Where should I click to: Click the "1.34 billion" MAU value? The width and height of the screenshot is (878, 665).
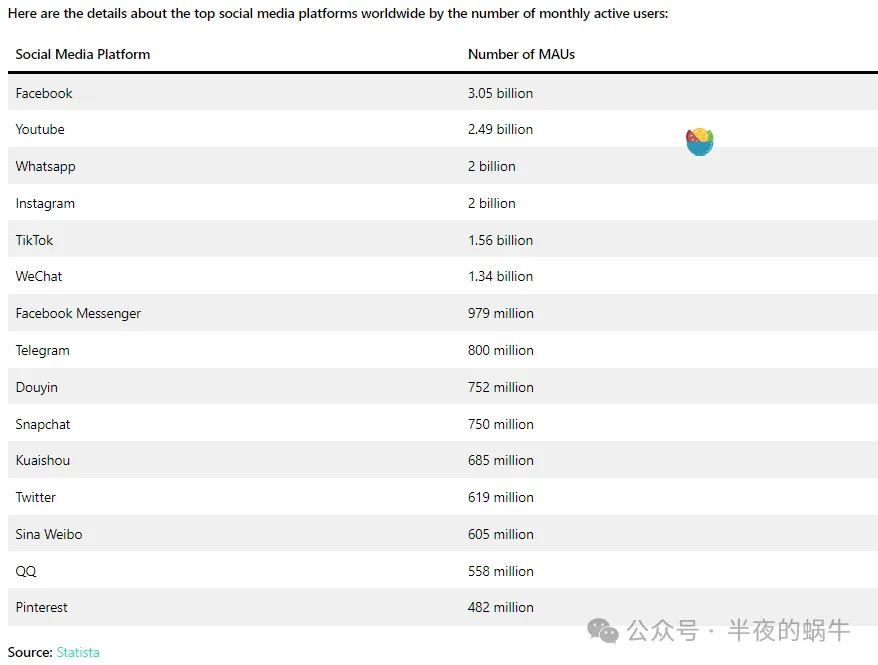[x=501, y=276]
